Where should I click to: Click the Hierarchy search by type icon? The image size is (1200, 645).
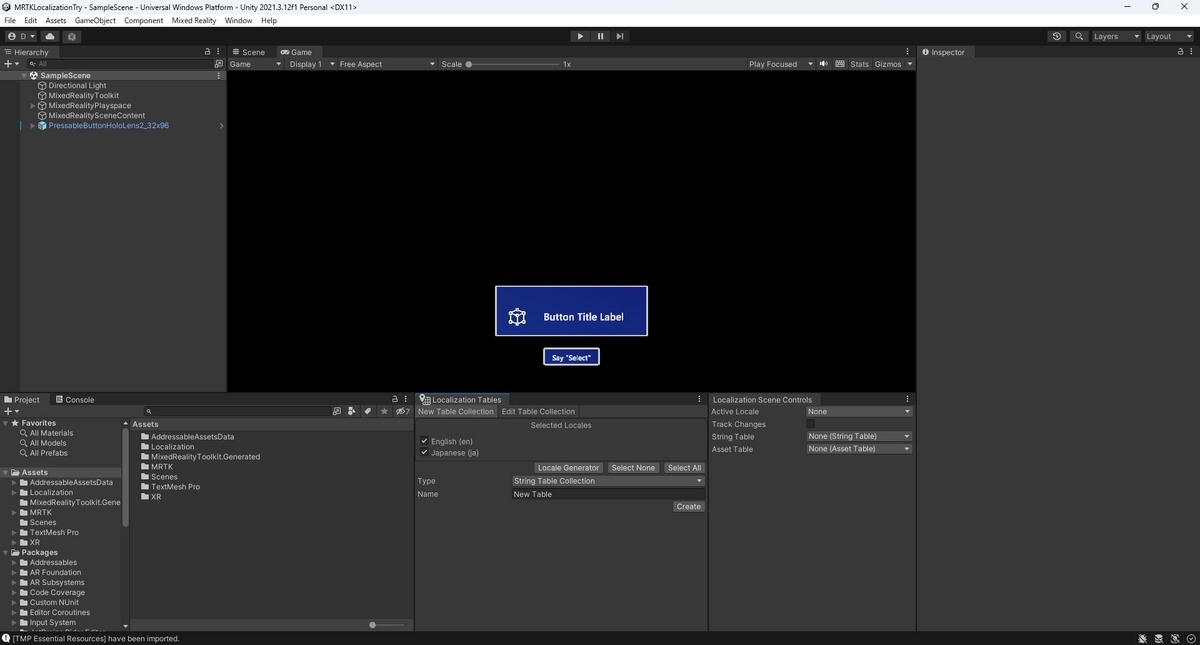click(x=218, y=63)
